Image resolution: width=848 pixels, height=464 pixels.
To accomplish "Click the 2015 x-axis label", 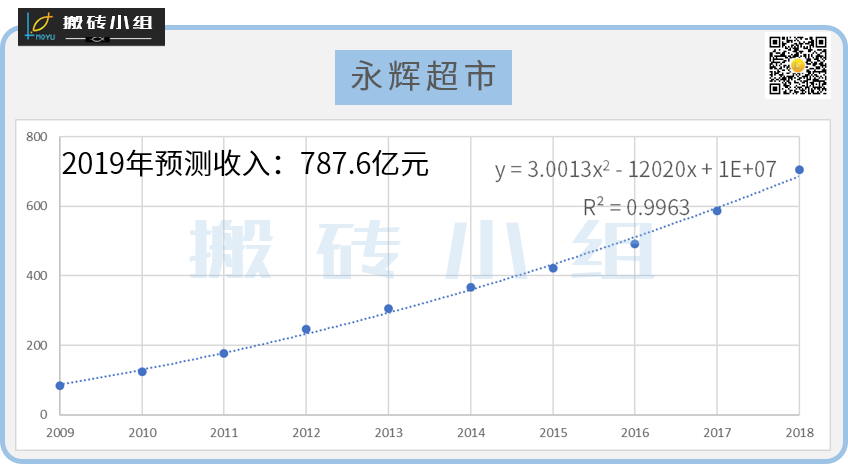I will pyautogui.click(x=553, y=433).
